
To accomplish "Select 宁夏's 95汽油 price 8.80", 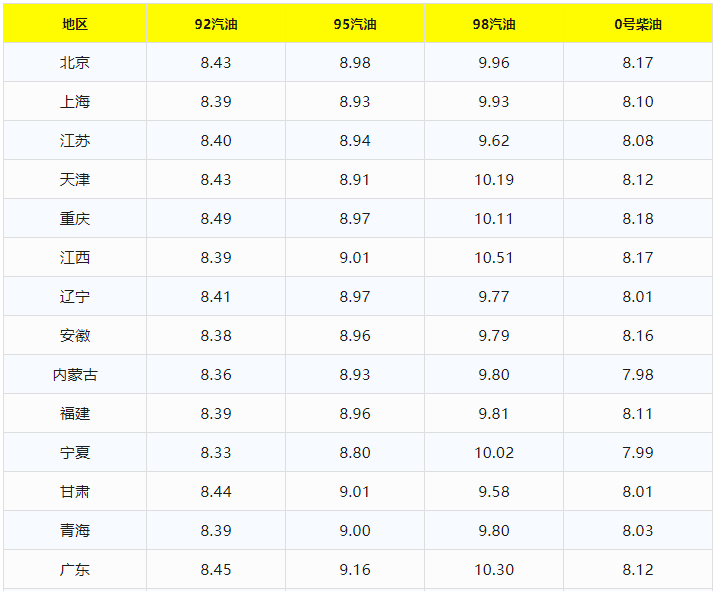I will 355,453.
